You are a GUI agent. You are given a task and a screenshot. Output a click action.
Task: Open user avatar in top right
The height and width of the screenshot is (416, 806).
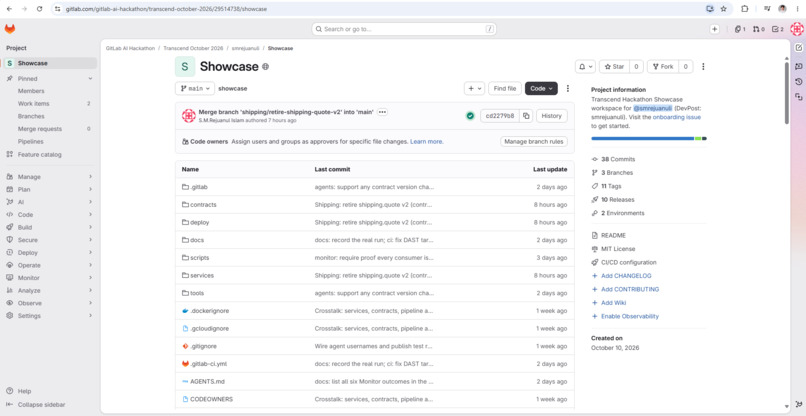point(796,29)
